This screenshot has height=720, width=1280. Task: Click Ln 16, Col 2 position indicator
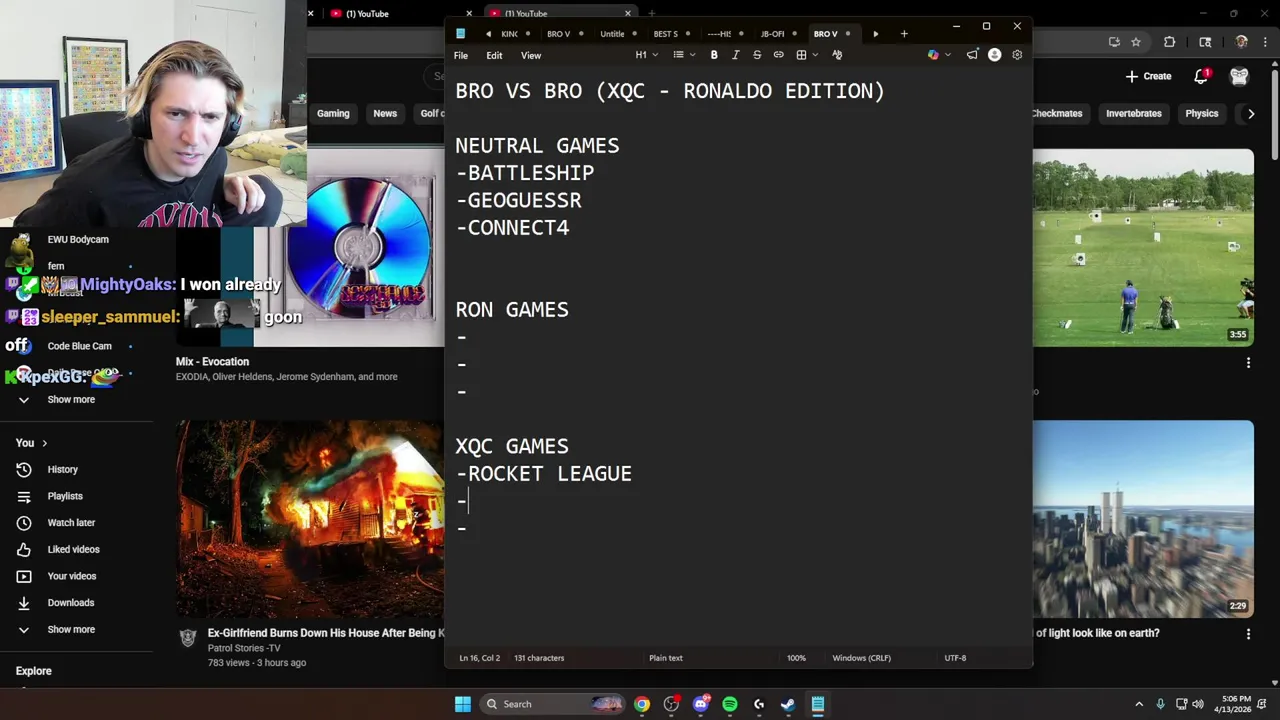pos(480,658)
